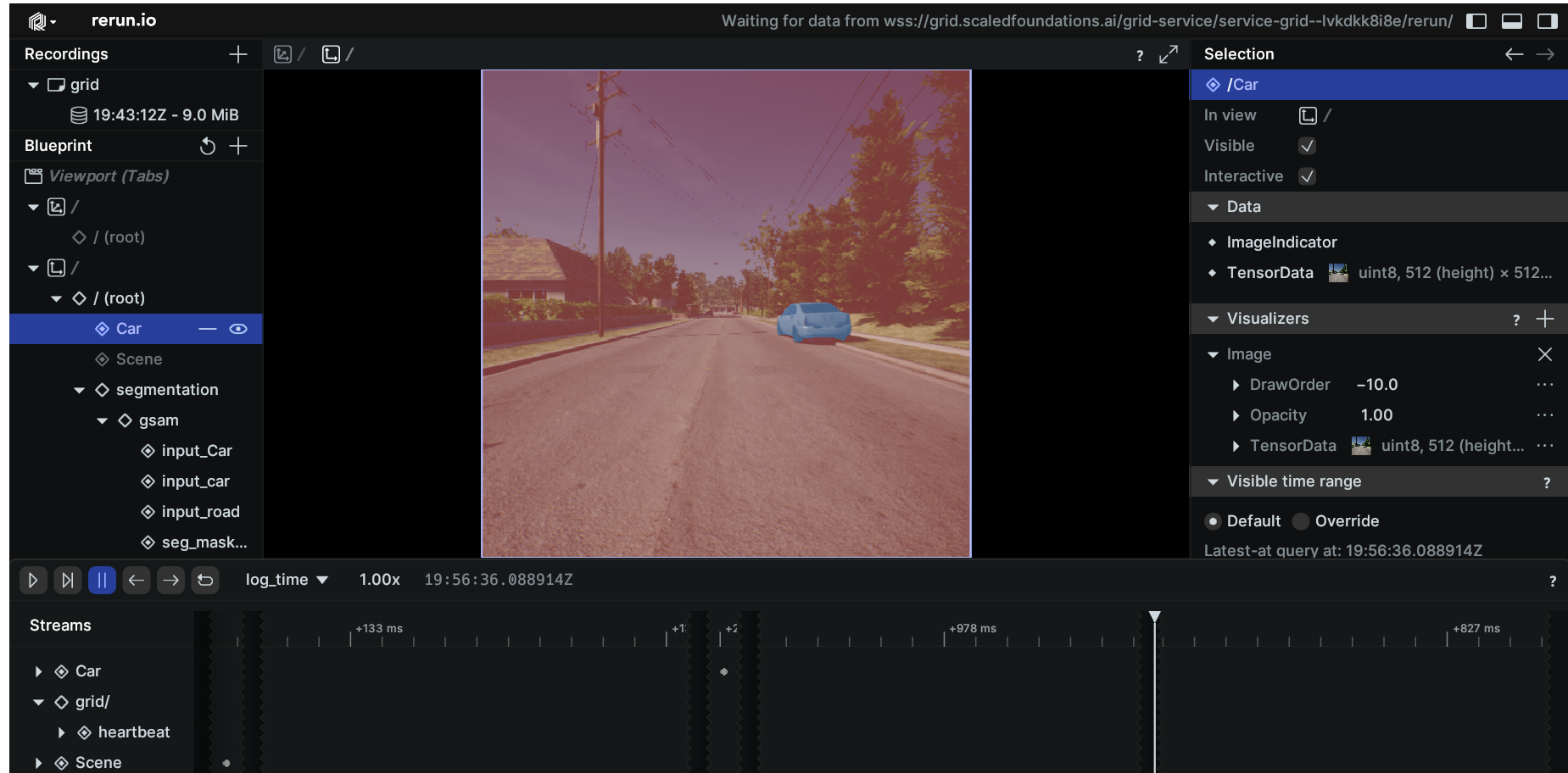Collapse the grid recording tree

click(x=33, y=85)
